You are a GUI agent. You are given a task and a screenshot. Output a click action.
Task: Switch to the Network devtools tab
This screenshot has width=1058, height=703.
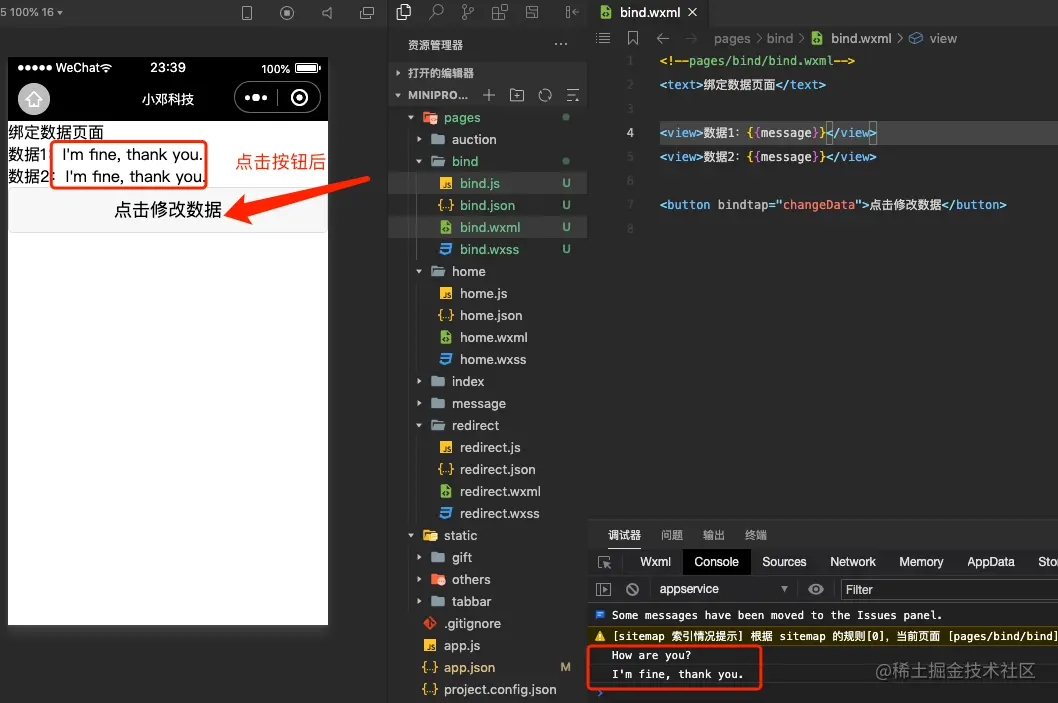click(853, 562)
